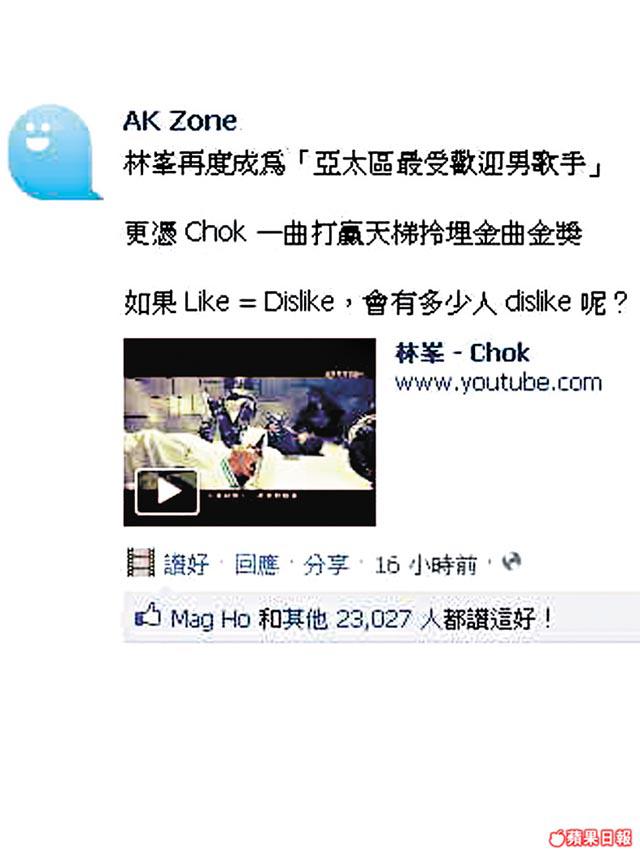Image resolution: width=640 pixels, height=854 pixels.
Task: Open the 16 小時前 timestamp
Action: (x=426, y=565)
